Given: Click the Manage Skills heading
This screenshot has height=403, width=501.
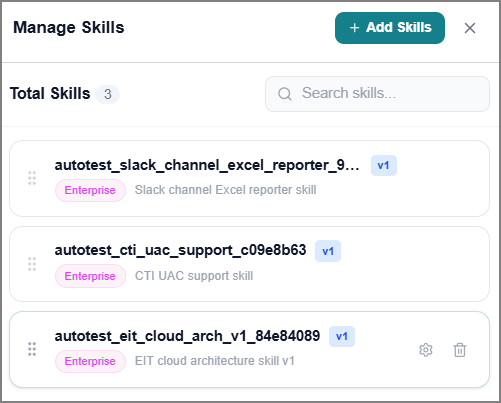Looking at the screenshot, I should [x=69, y=28].
